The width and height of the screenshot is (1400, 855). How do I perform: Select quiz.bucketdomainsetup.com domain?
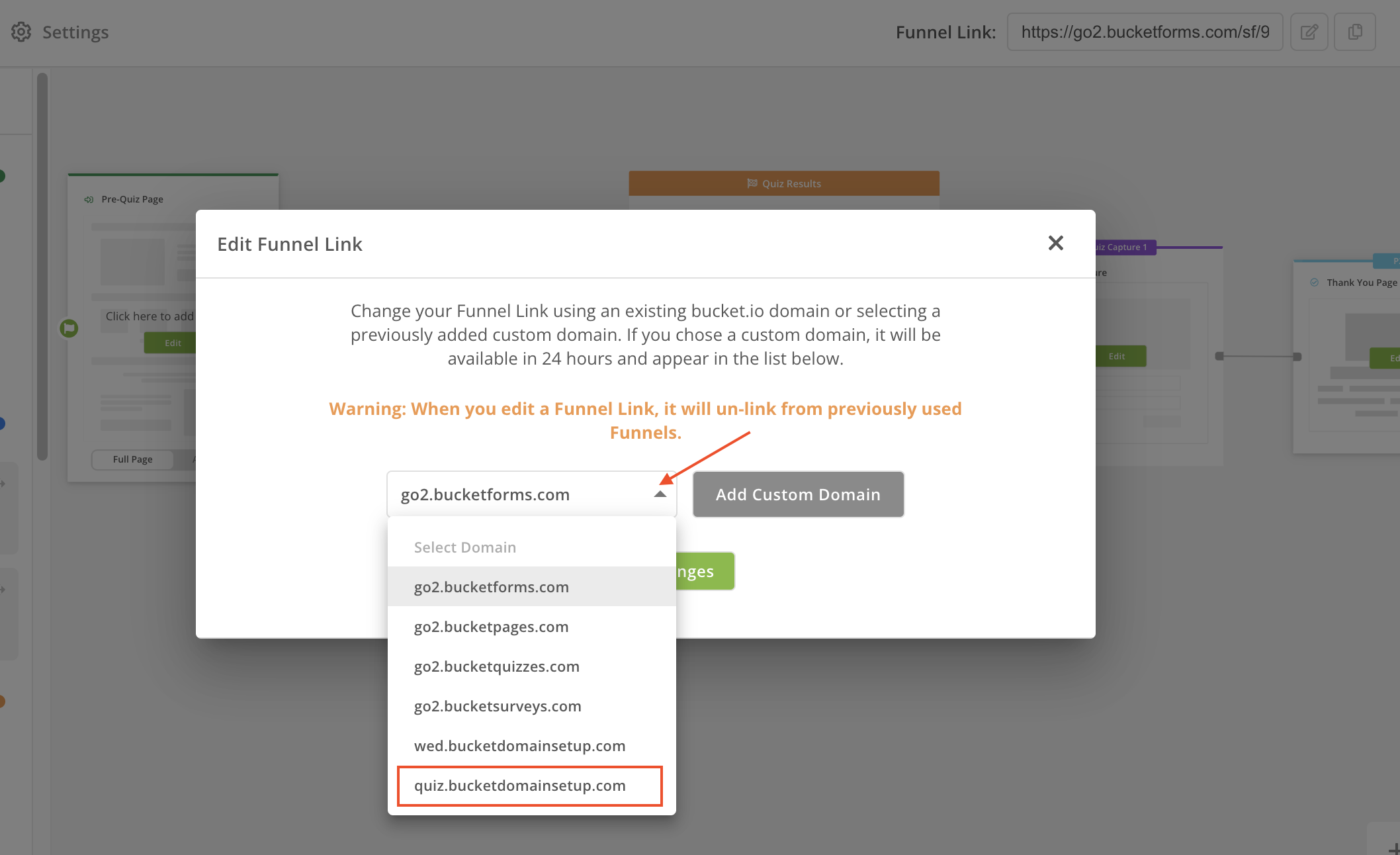pyautogui.click(x=519, y=786)
